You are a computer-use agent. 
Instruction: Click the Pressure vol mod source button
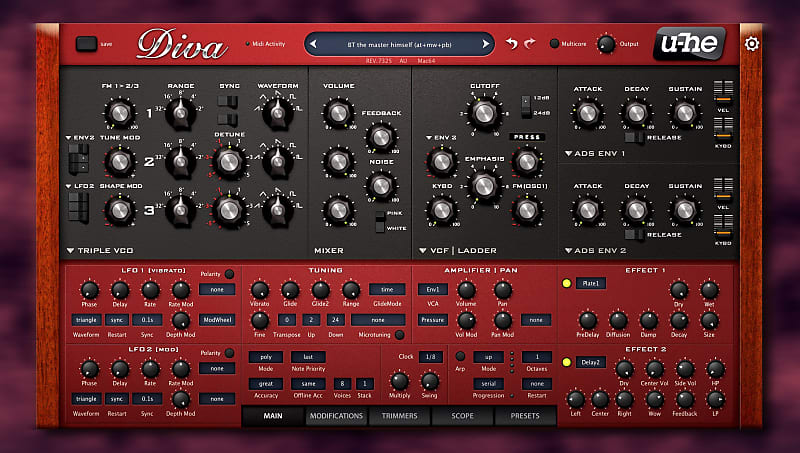coord(432,320)
